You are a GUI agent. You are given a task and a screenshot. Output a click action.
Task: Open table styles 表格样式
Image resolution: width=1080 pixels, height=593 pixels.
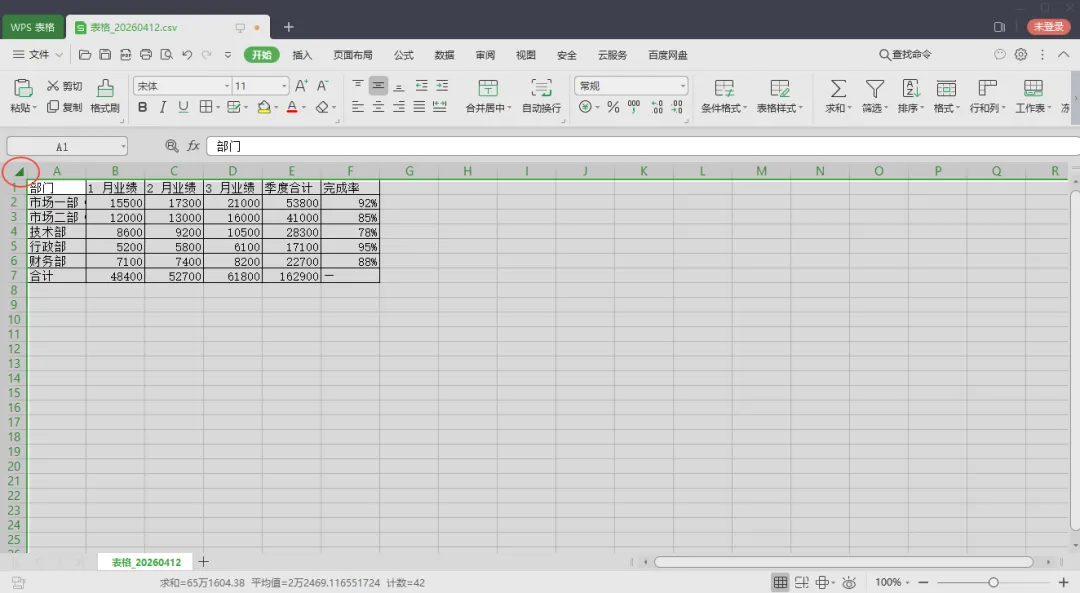point(780,96)
